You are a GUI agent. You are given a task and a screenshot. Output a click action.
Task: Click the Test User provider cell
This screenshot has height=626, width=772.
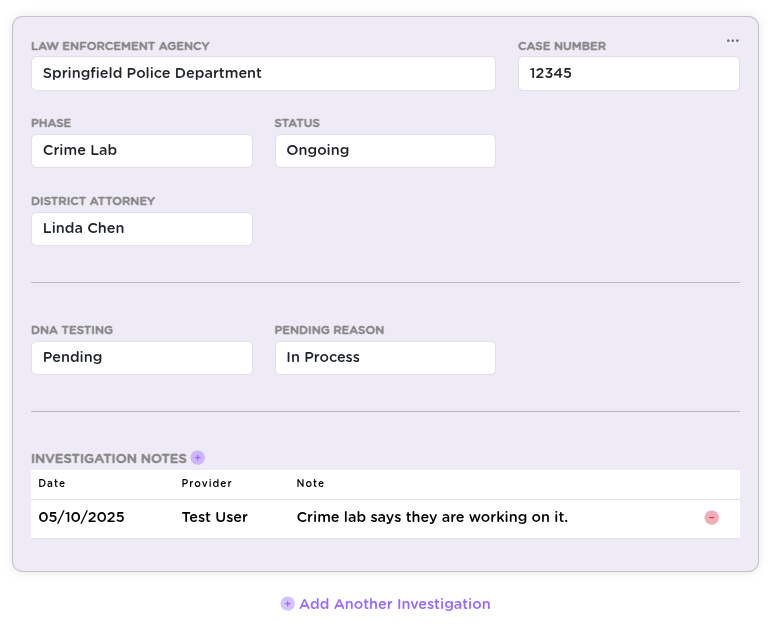[215, 517]
